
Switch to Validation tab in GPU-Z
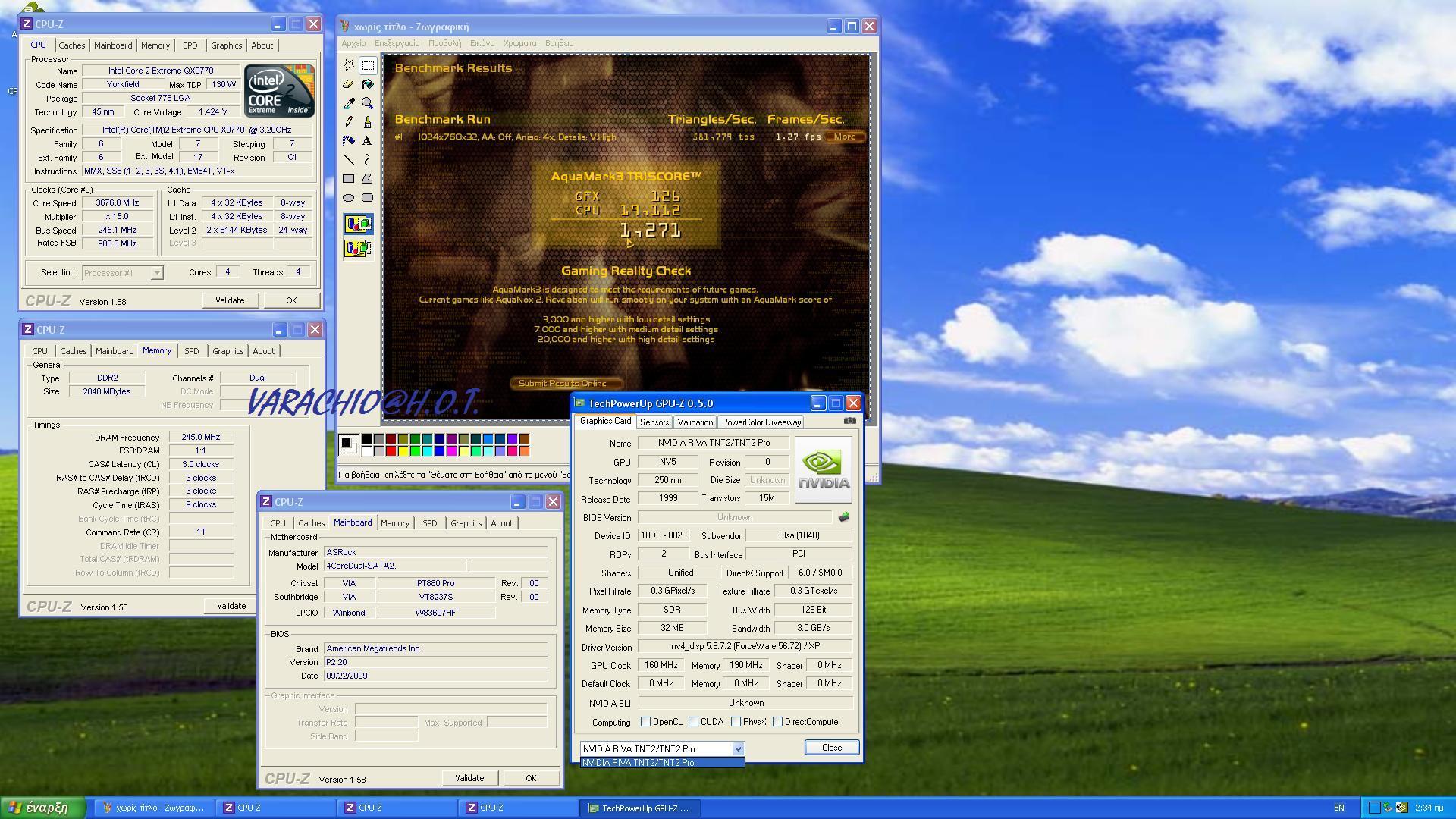coord(695,422)
